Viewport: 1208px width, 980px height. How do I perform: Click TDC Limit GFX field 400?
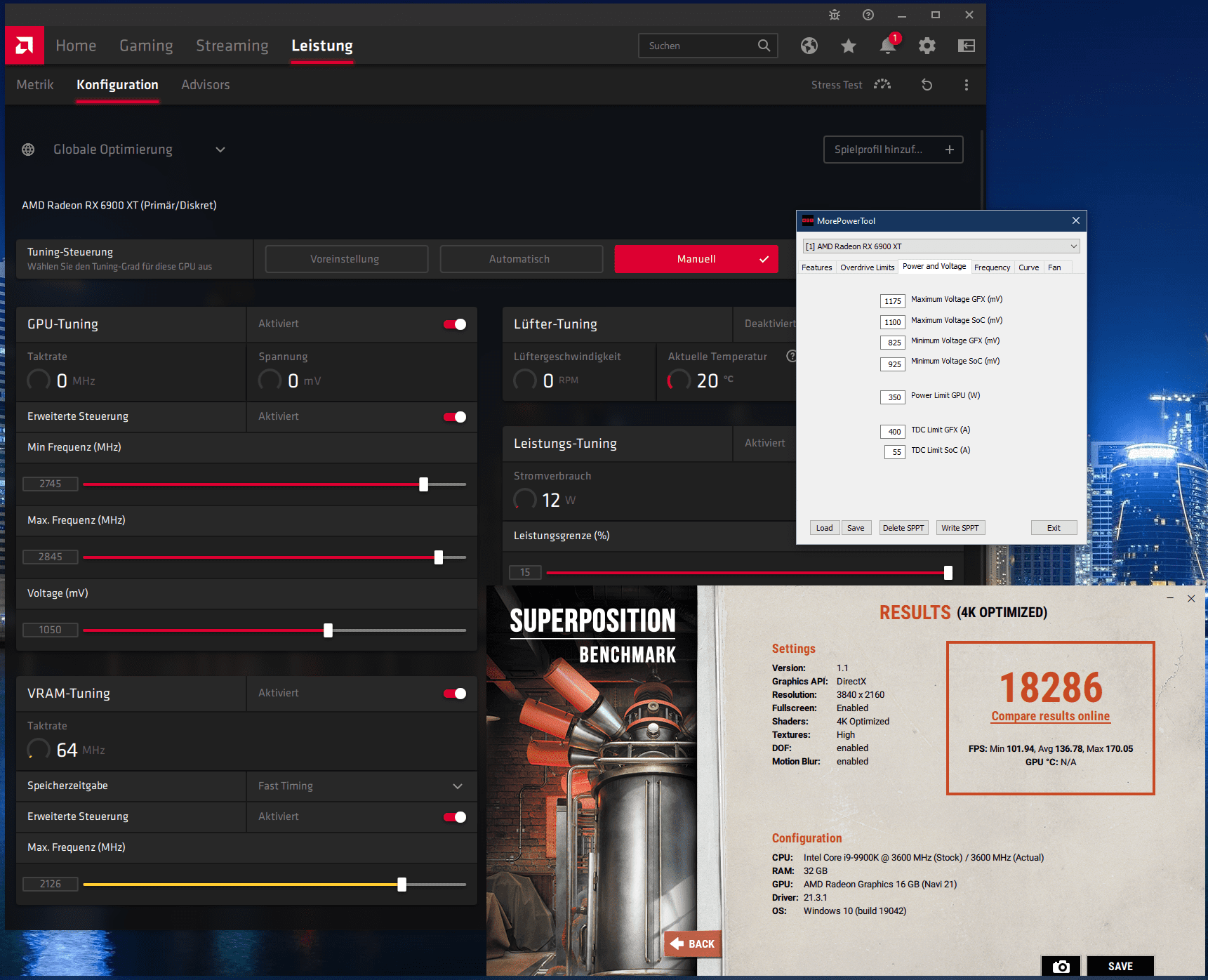click(x=893, y=432)
